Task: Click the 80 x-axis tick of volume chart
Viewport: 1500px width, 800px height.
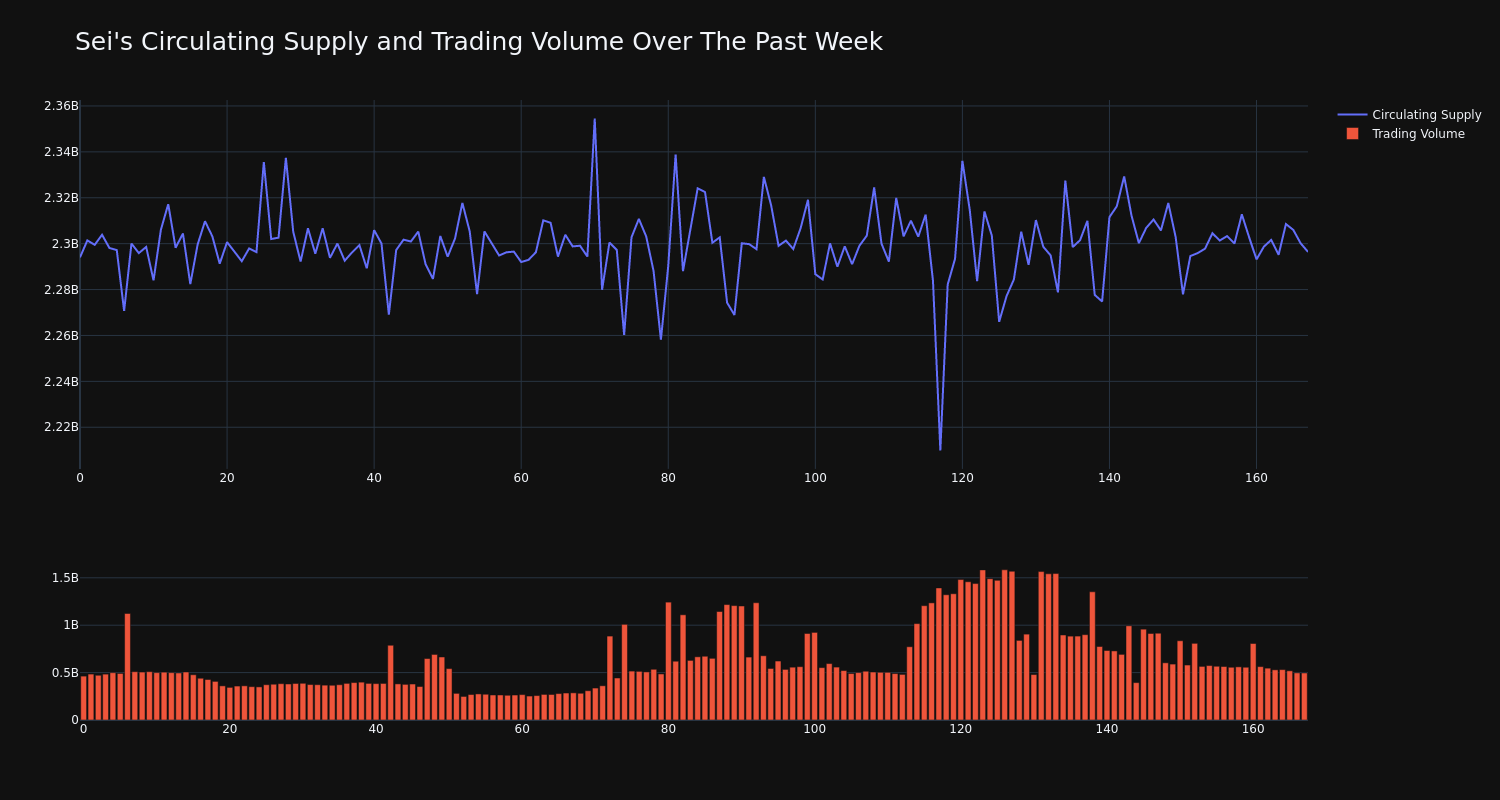Action: pyautogui.click(x=668, y=729)
